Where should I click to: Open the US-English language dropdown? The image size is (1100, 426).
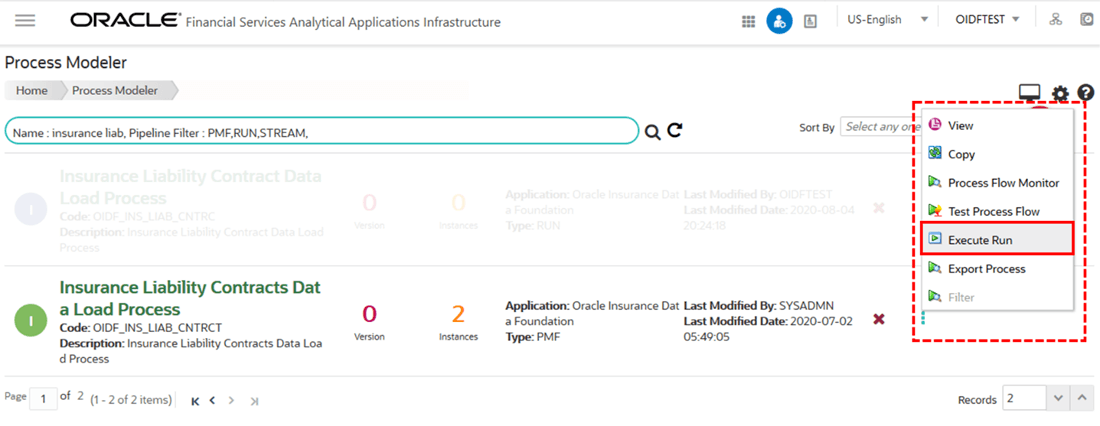pyautogui.click(x=887, y=20)
